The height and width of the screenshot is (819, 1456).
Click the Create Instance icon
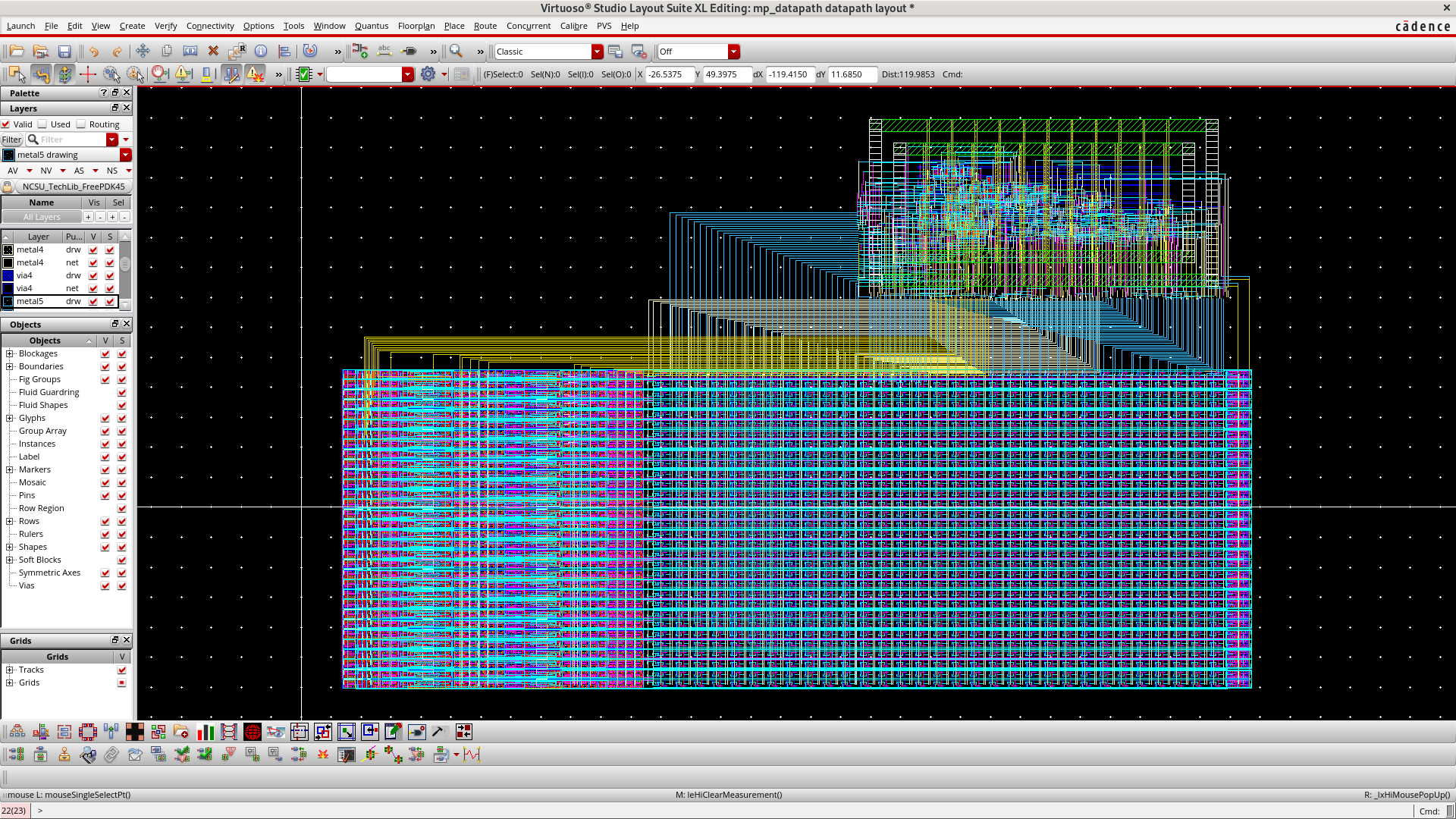360,52
